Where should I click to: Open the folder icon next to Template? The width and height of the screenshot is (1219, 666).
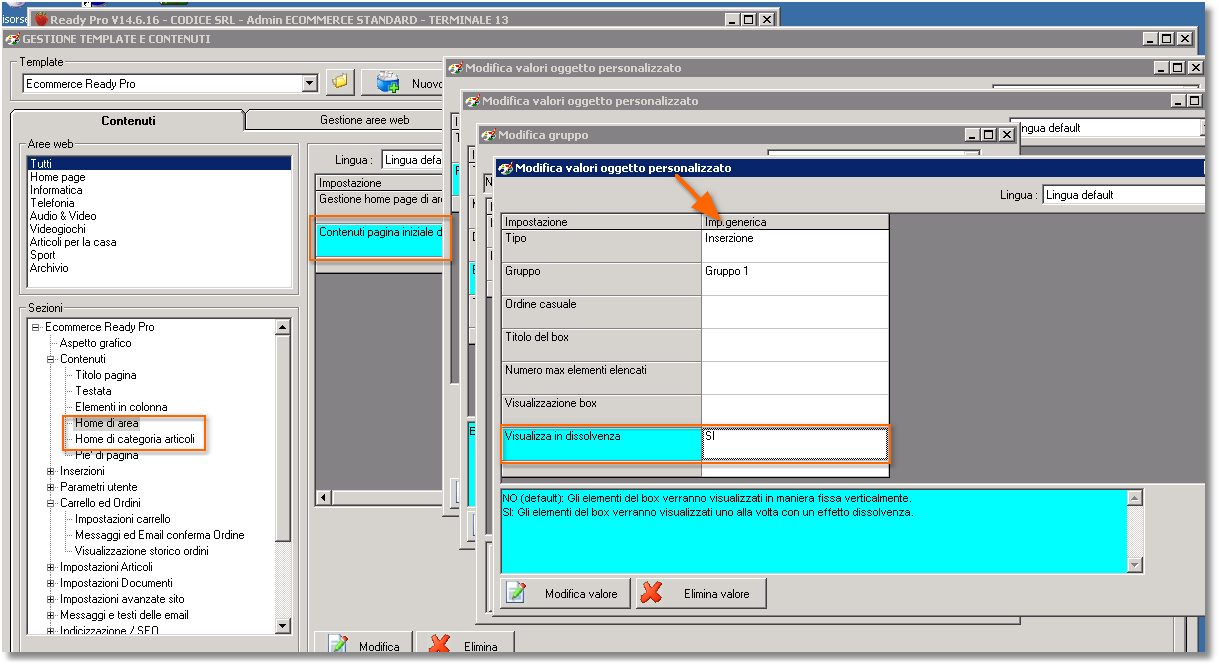[340, 82]
